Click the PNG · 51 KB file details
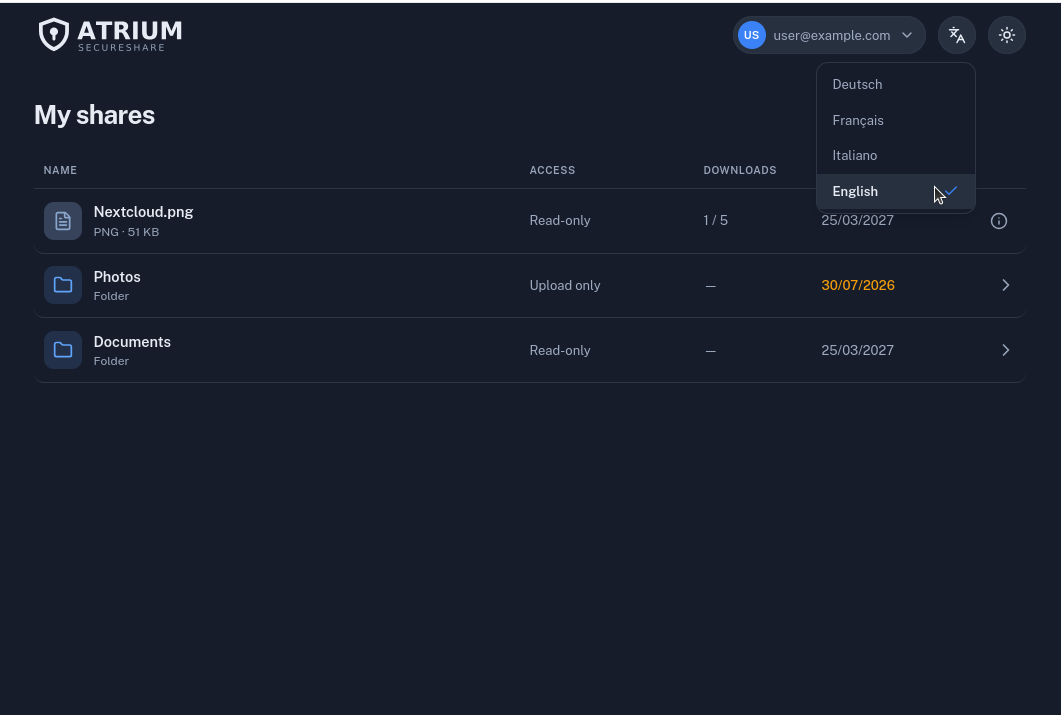The width and height of the screenshot is (1061, 715). (x=126, y=232)
